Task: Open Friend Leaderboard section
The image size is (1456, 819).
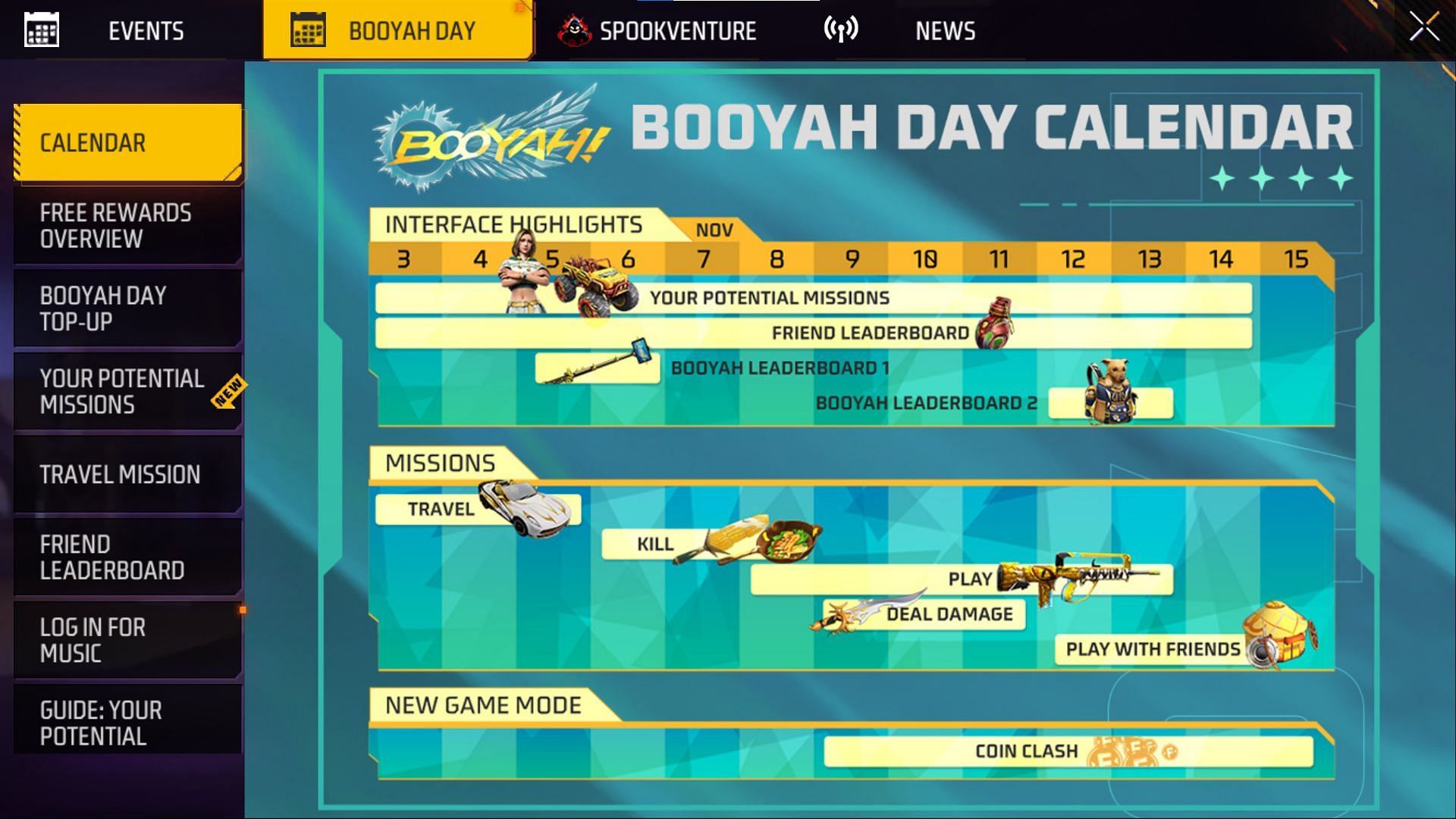Action: click(x=112, y=557)
